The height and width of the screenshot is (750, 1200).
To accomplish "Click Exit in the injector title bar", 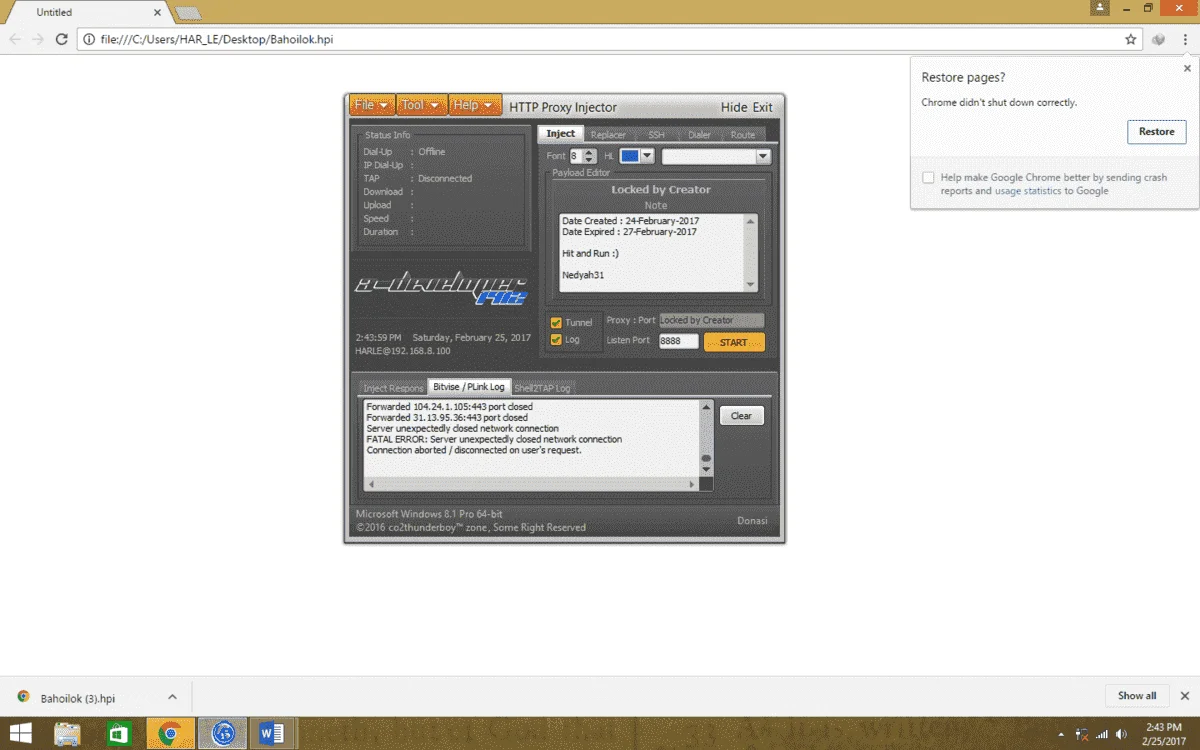I will click(x=763, y=107).
